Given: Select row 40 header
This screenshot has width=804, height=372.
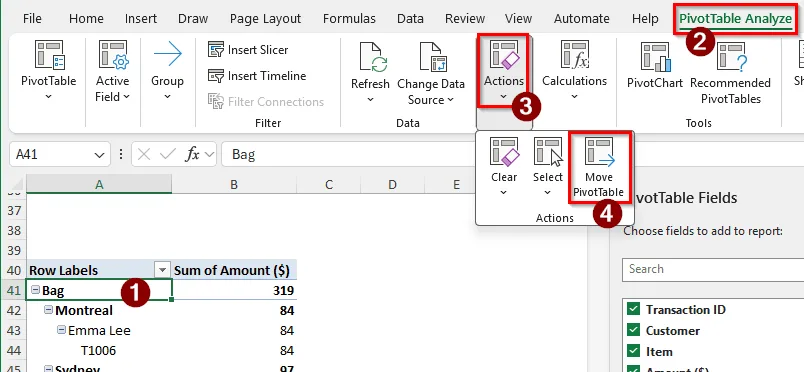Looking at the screenshot, I should (x=15, y=270).
